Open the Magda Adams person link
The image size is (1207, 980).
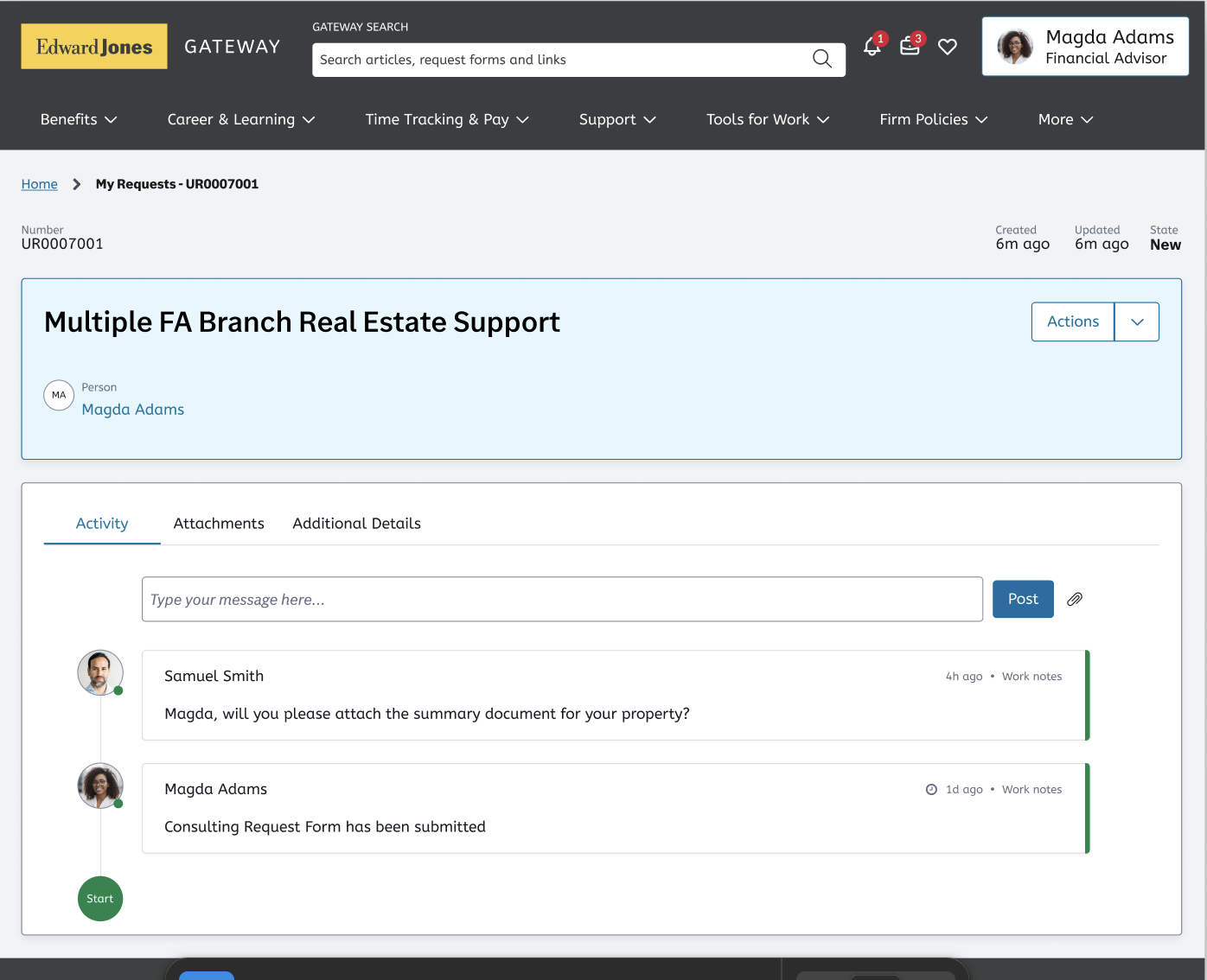133,410
